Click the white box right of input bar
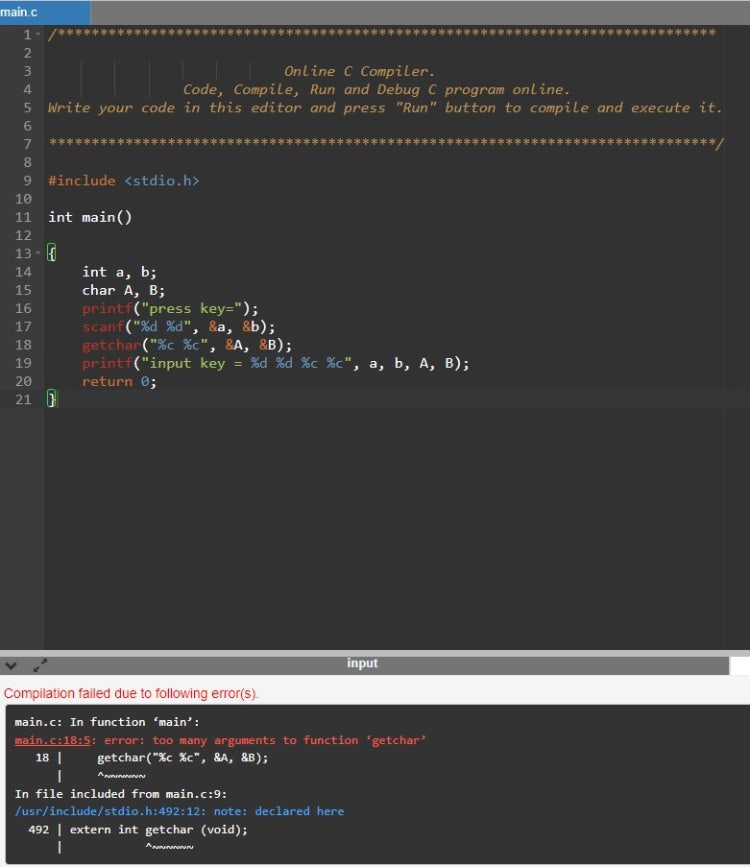This screenshot has height=867, width=750. pyautogui.click(x=739, y=665)
